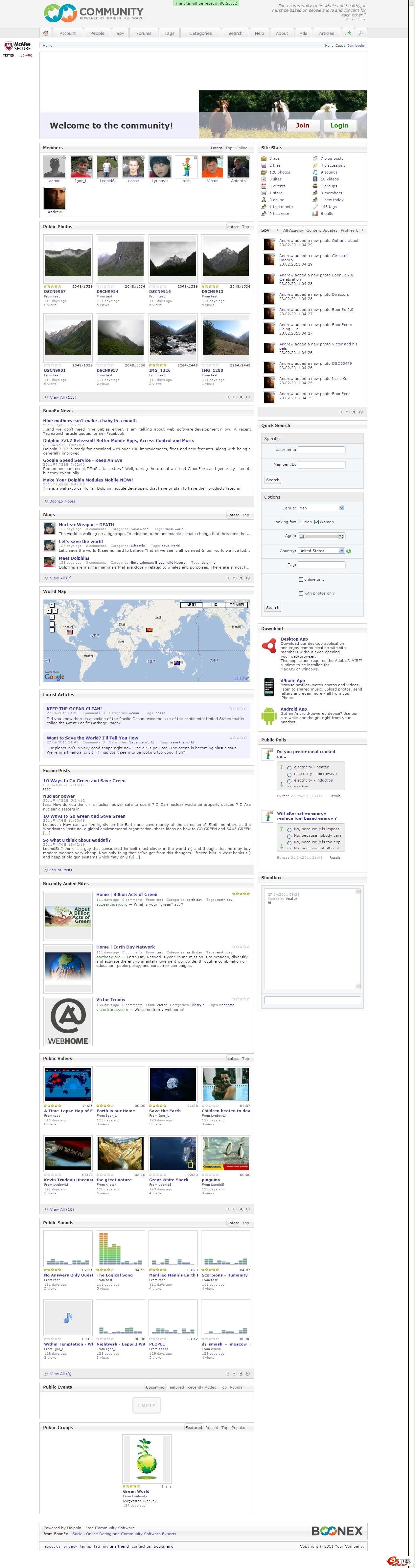Screen dimensions: 415x1568
Task: Click the magnifier search icon in navigation bar
Action: [360, 33]
